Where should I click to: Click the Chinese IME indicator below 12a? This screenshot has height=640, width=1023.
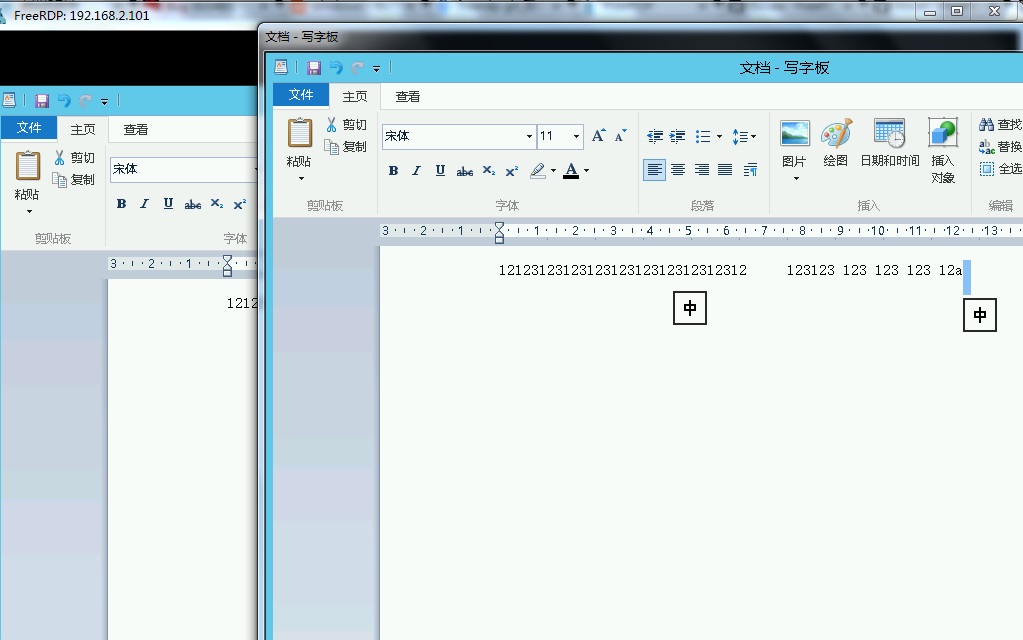pos(980,315)
